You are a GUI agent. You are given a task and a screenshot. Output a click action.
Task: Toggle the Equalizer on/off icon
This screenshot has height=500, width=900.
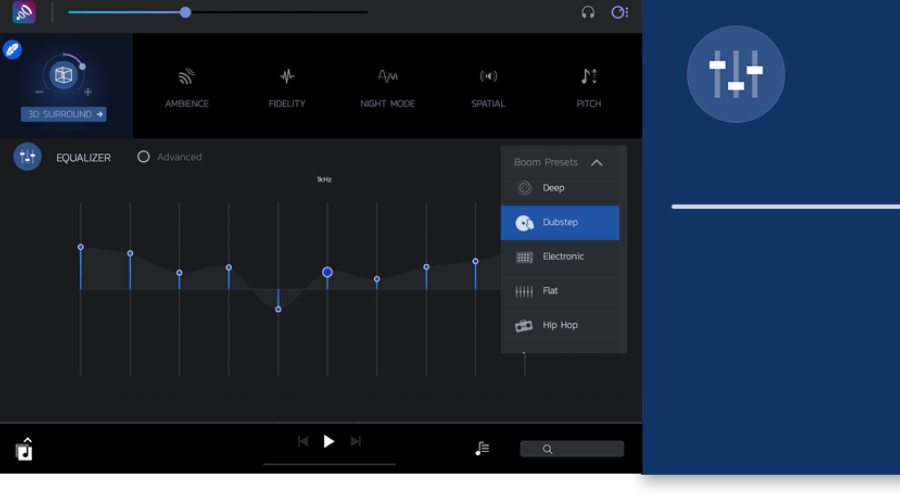coord(28,157)
